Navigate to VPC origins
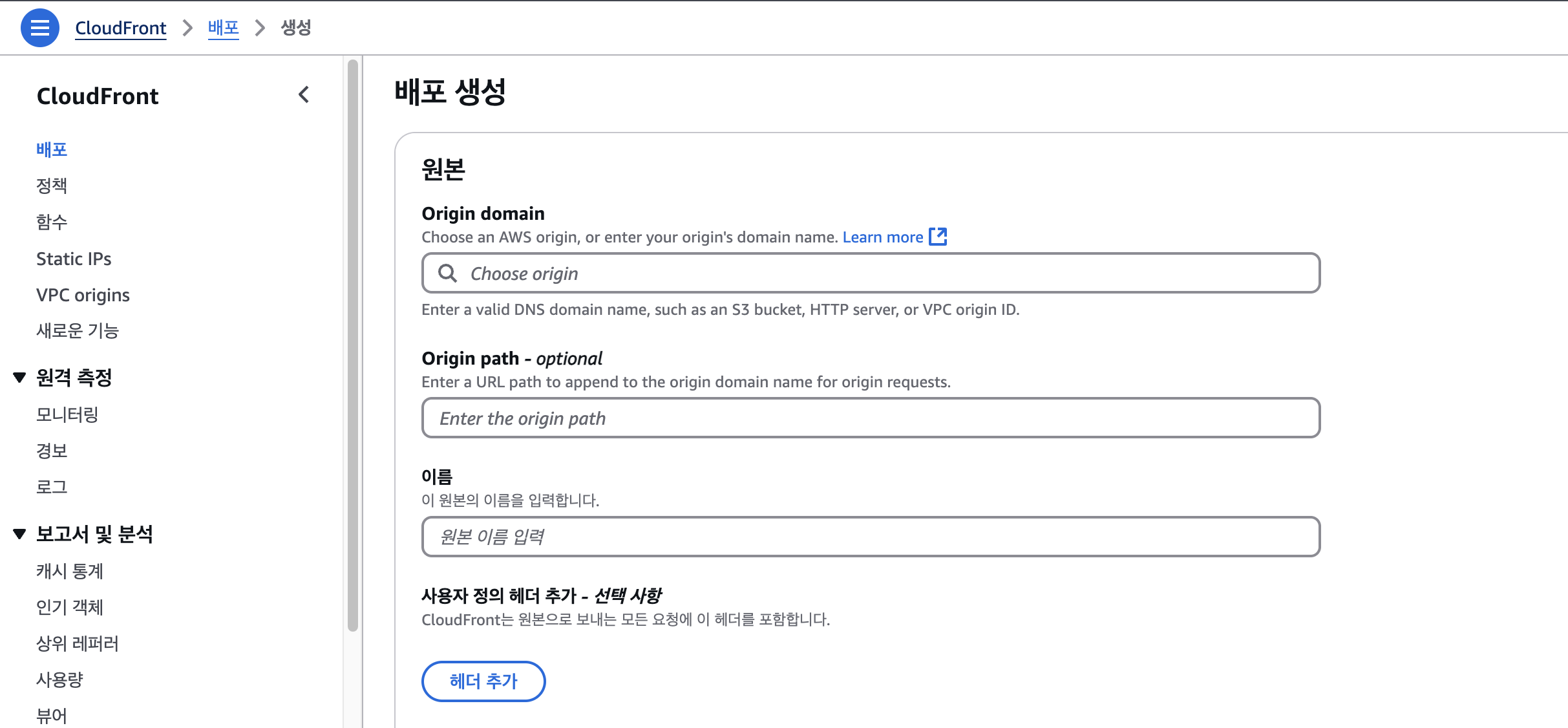 pos(83,295)
